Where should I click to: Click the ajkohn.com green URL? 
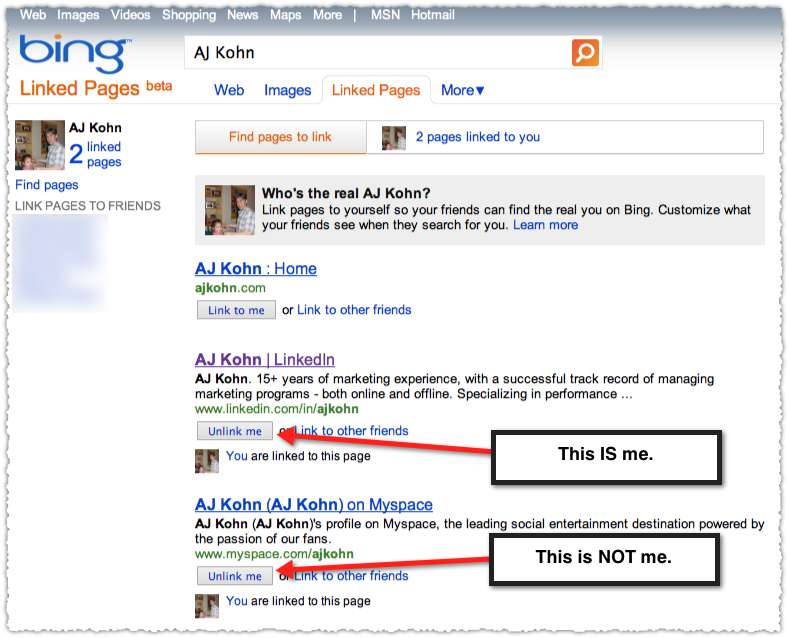(230, 288)
